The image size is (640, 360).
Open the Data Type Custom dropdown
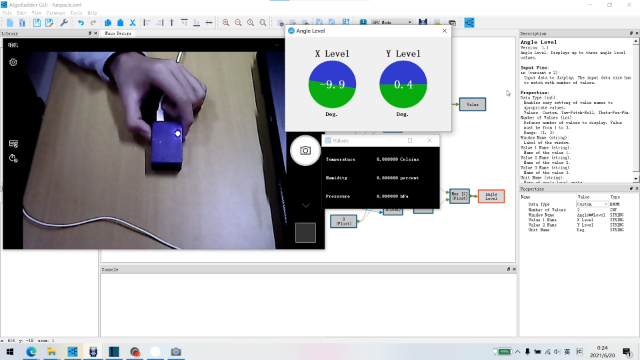592,204
